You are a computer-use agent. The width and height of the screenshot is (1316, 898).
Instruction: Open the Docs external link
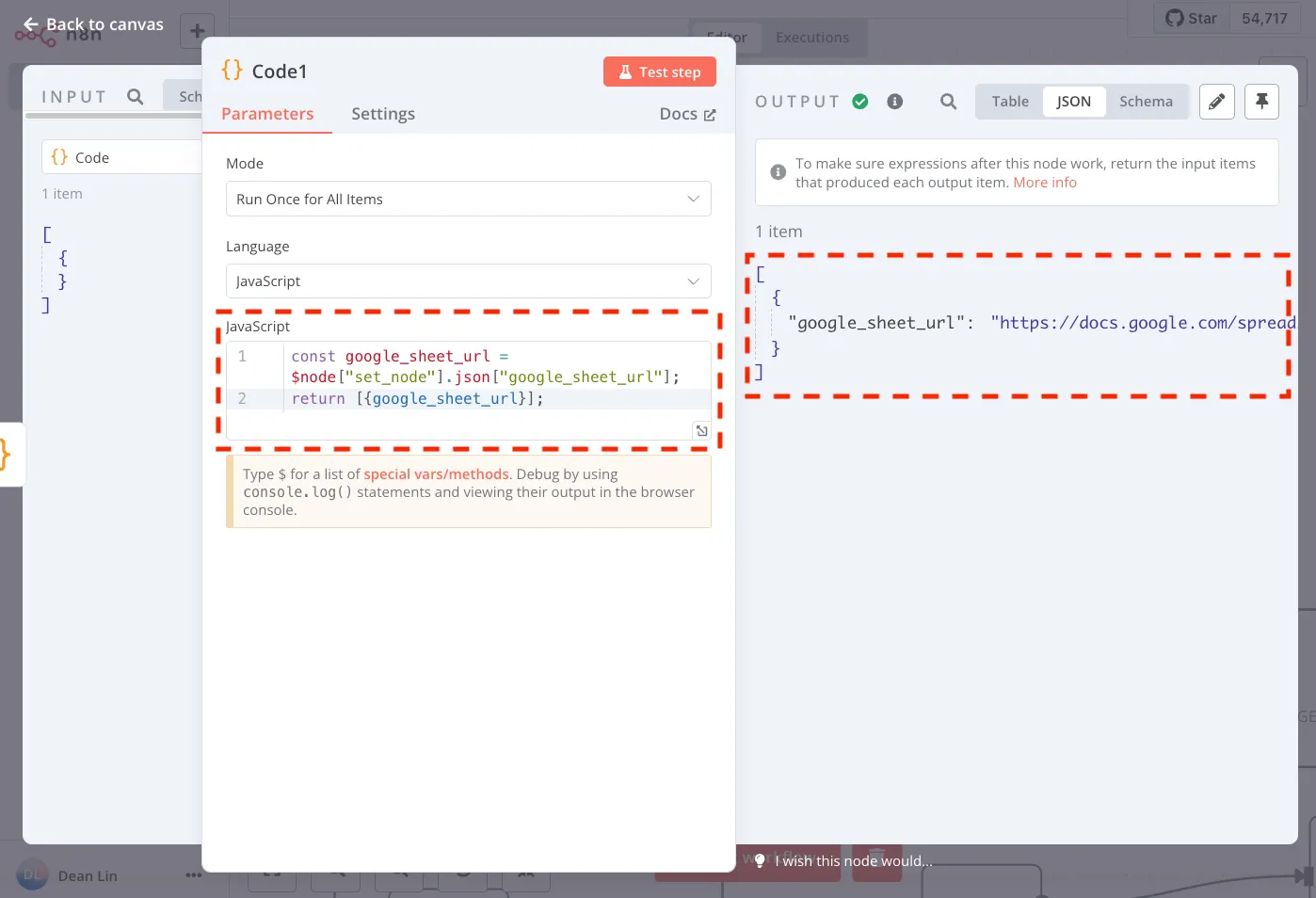point(688,114)
